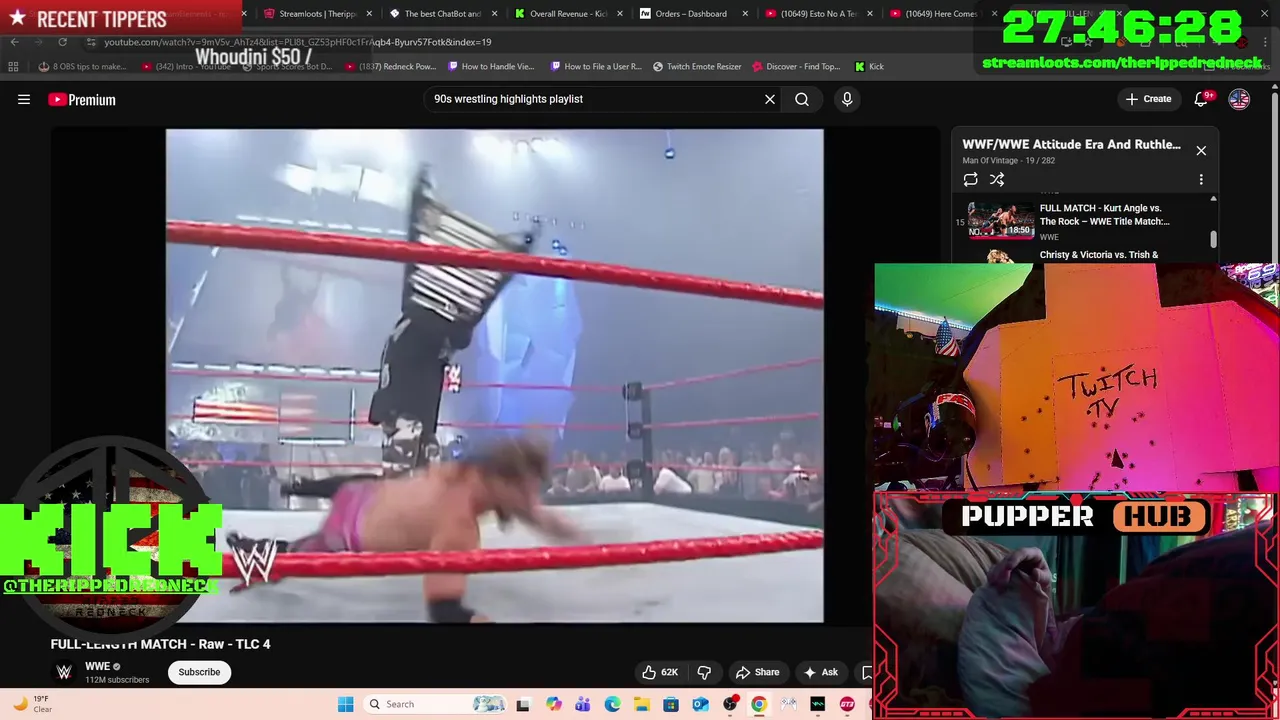Open Microsoft Edge from taskbar
Image resolution: width=1280 pixels, height=720 pixels.
pos(612,704)
